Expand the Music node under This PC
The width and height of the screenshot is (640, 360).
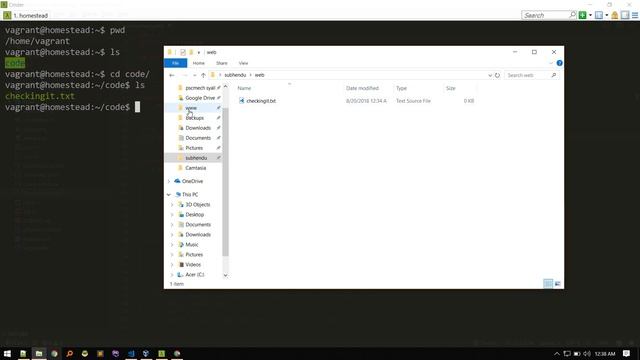coord(172,244)
